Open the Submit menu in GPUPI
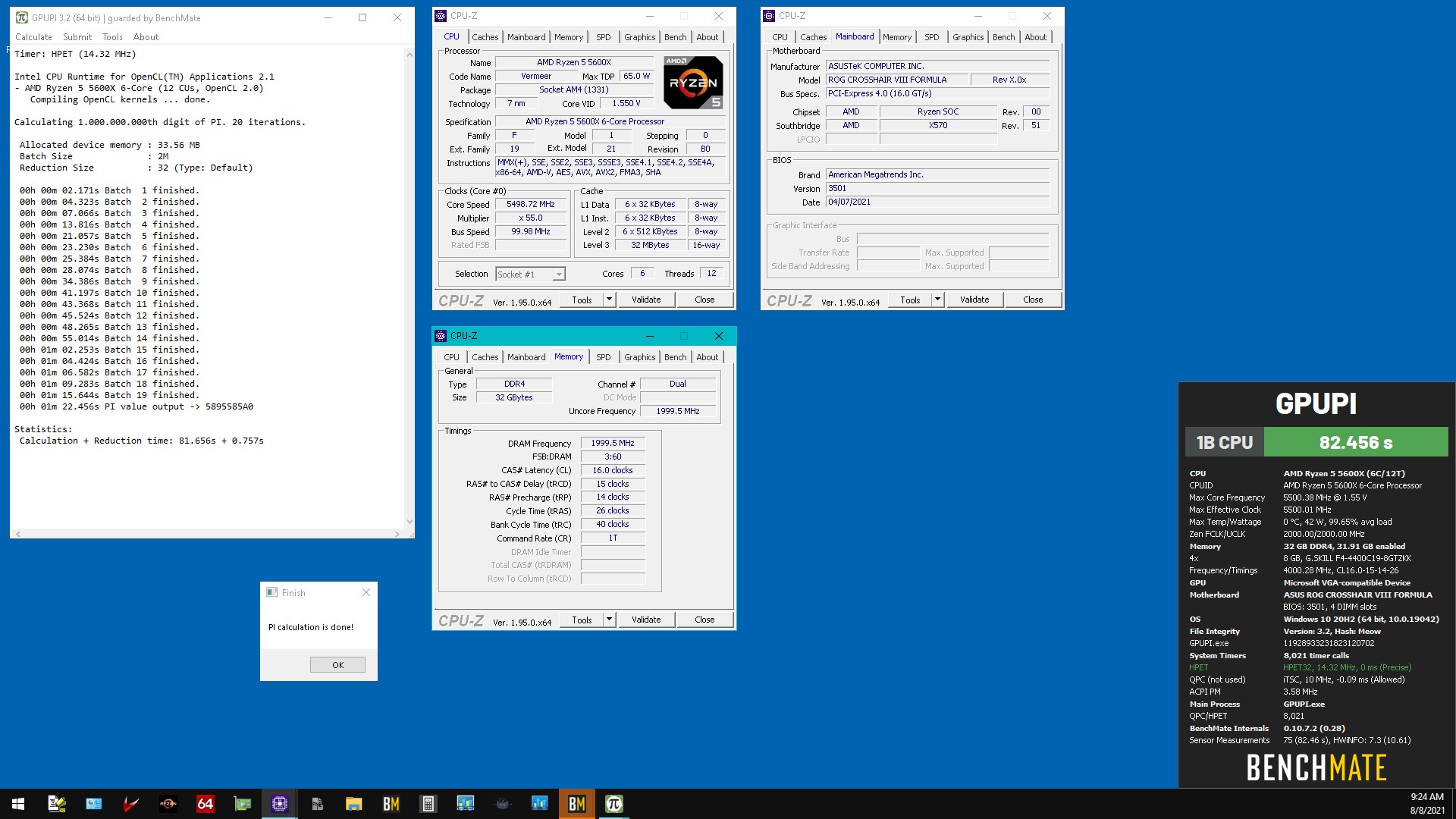 [77, 37]
